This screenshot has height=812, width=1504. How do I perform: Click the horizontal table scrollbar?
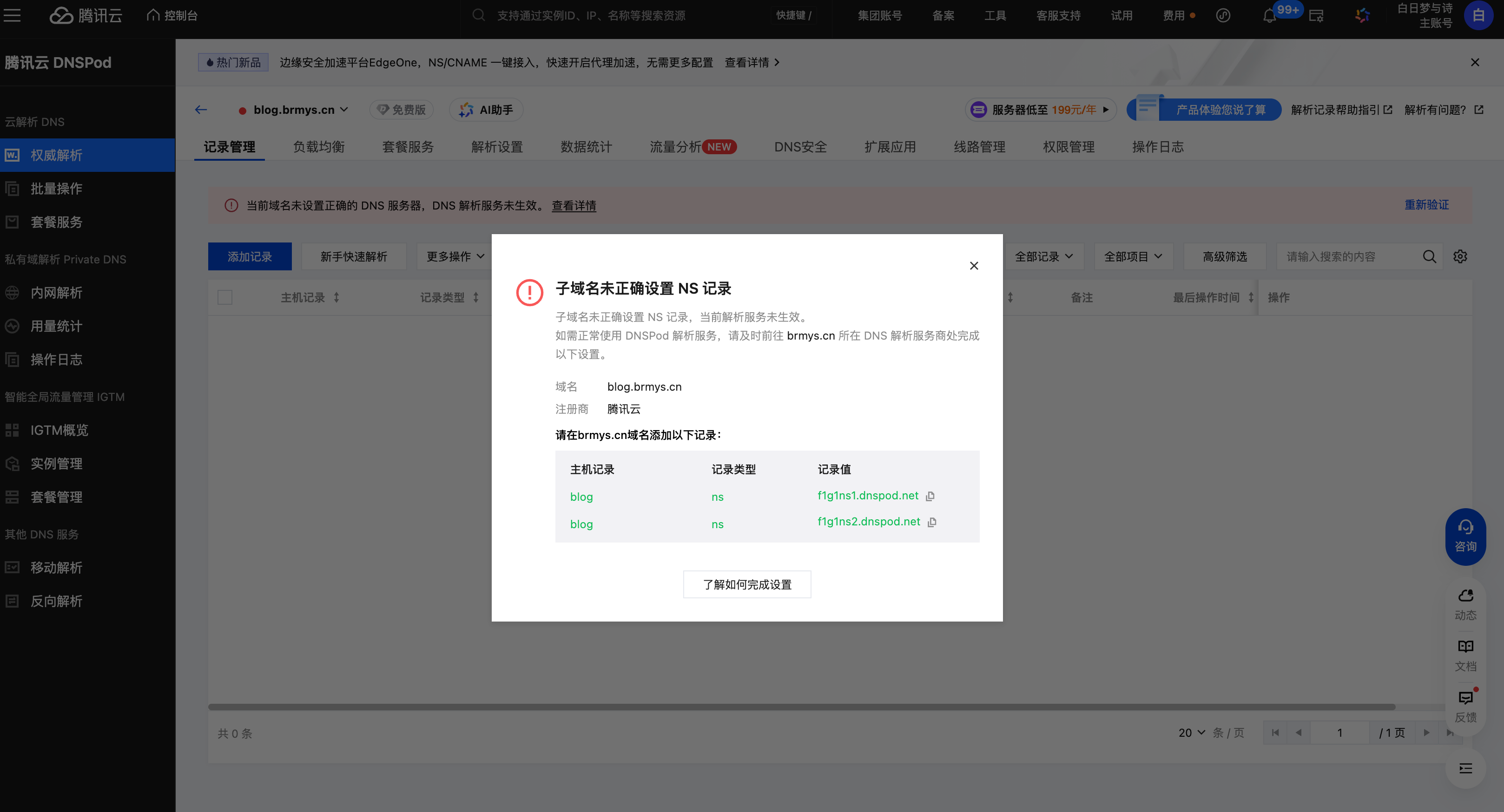(801, 707)
